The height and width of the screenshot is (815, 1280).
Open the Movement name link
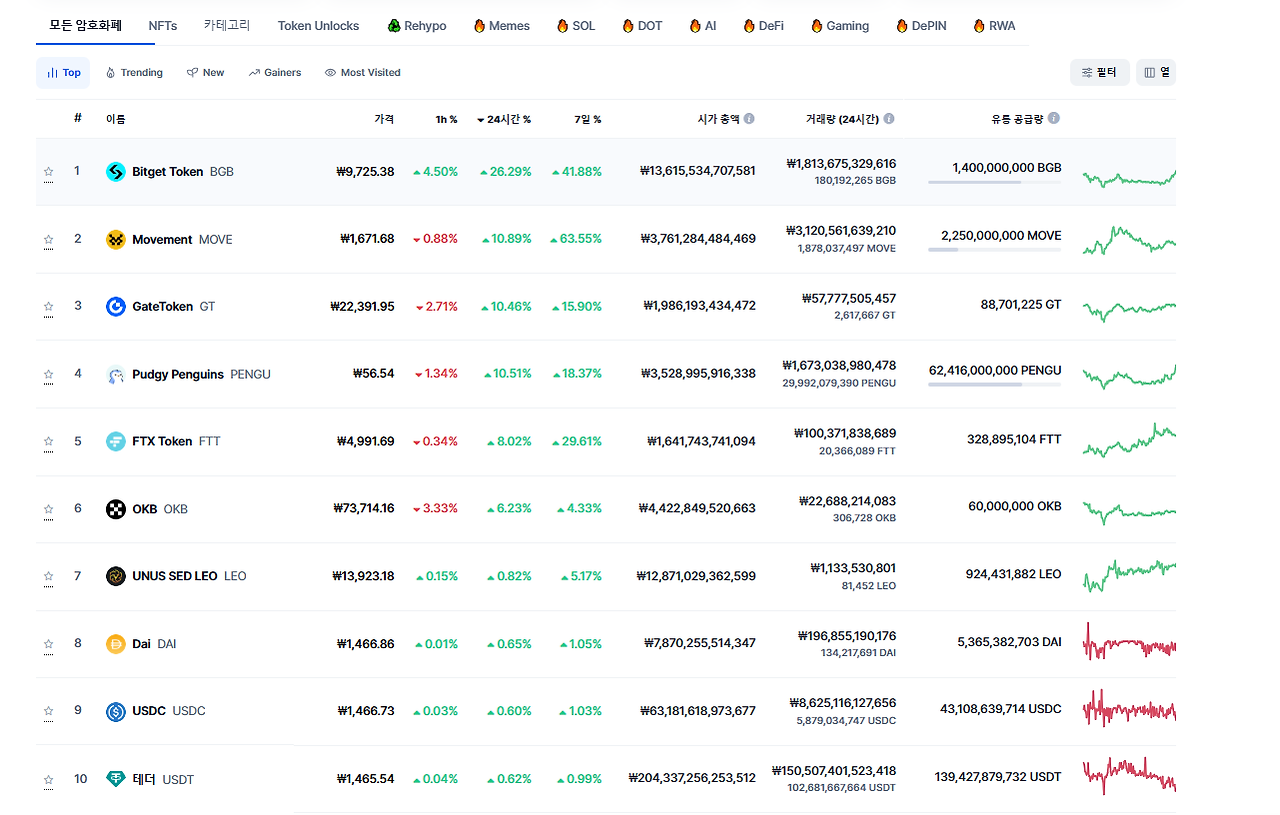click(x=162, y=240)
